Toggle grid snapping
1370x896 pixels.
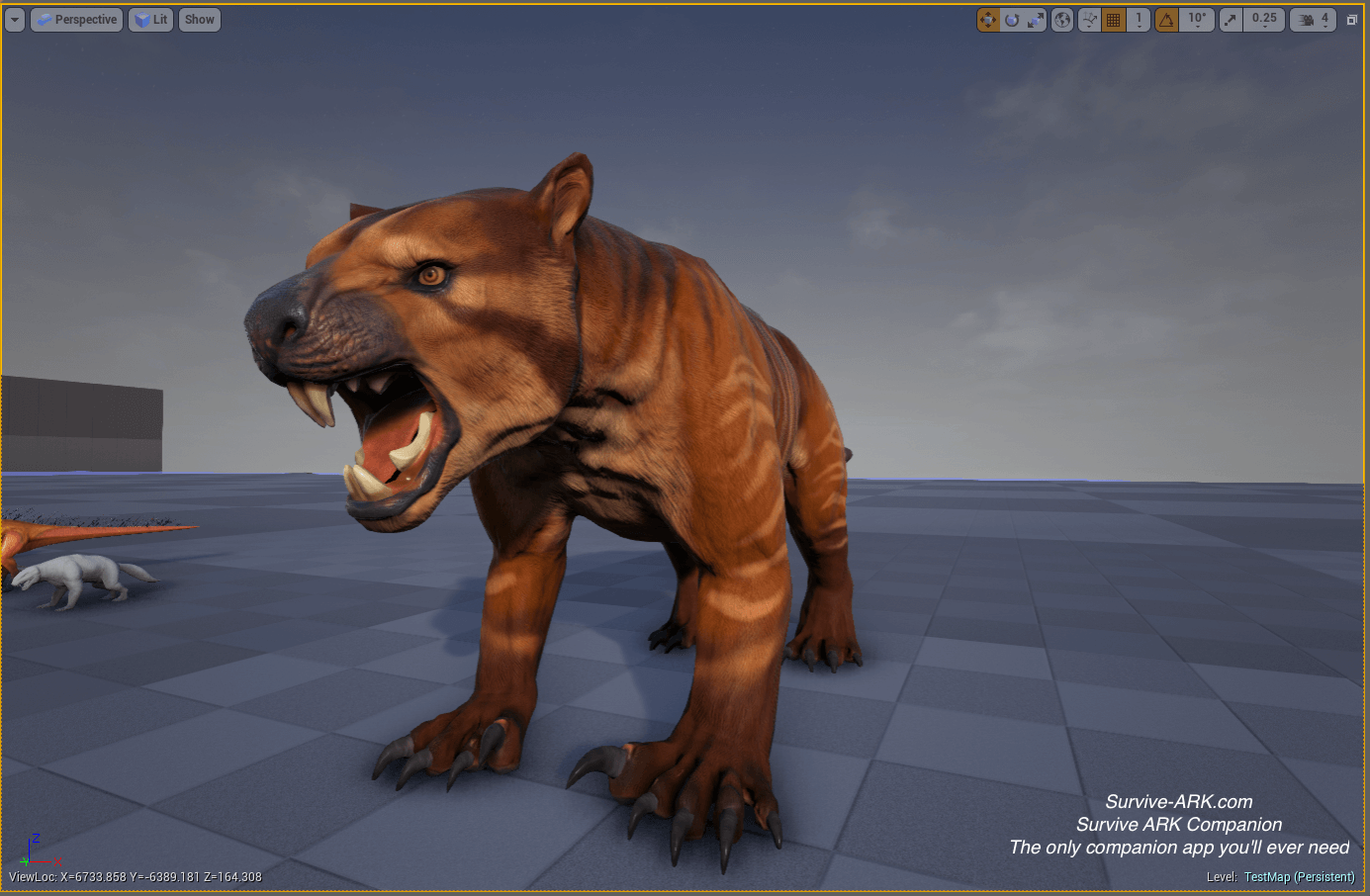tap(1114, 20)
